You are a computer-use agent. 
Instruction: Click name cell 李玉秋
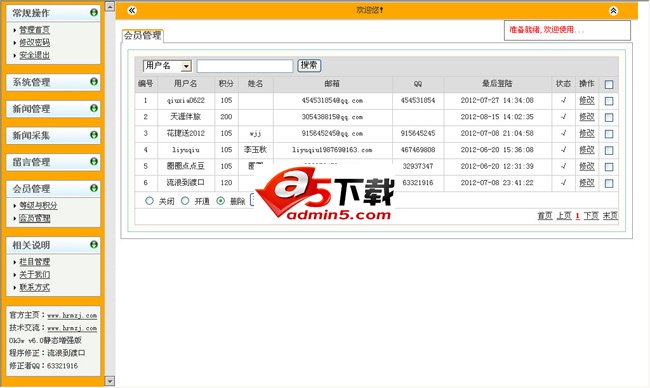[x=255, y=150]
